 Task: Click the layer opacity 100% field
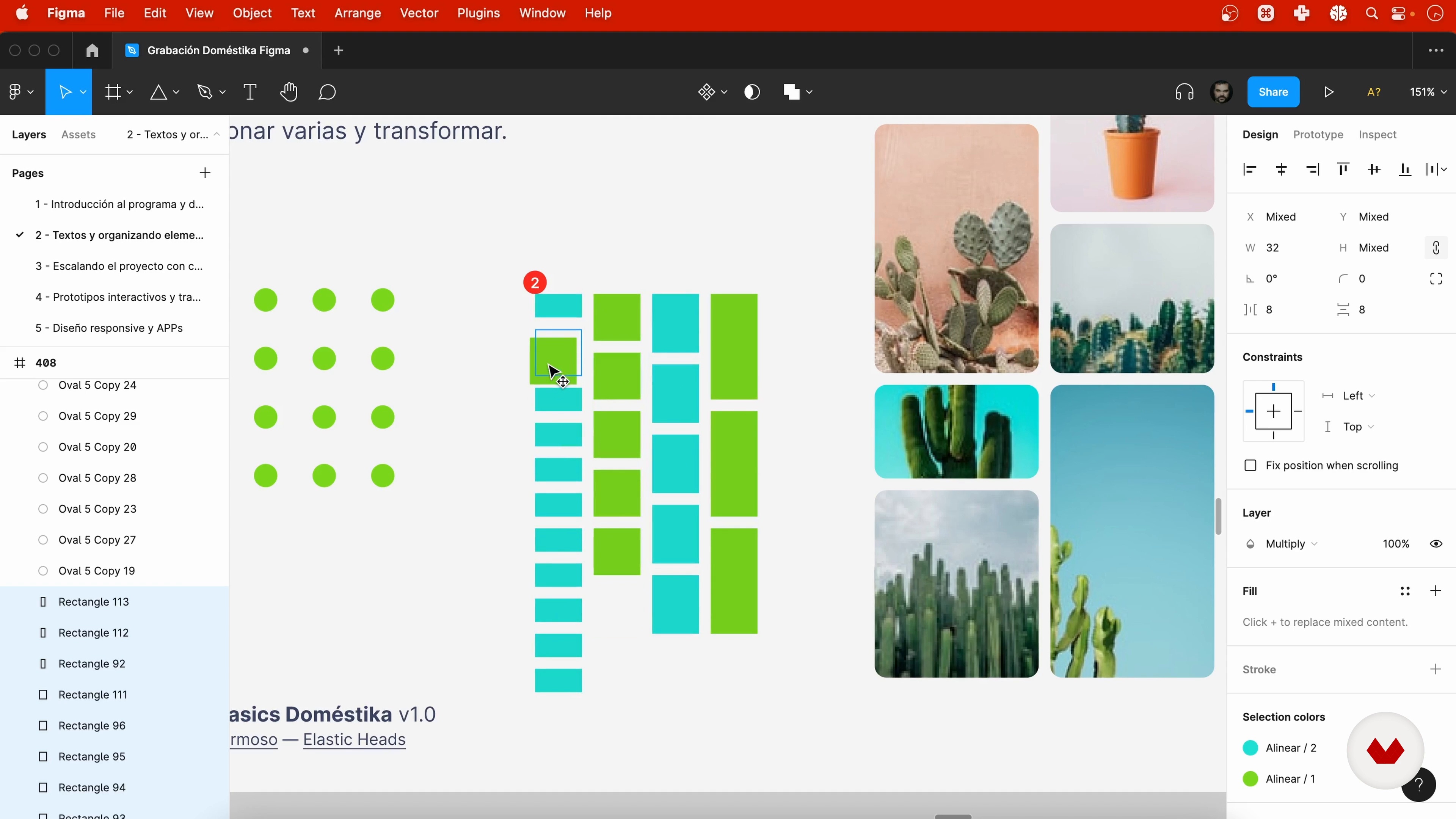pos(1395,544)
